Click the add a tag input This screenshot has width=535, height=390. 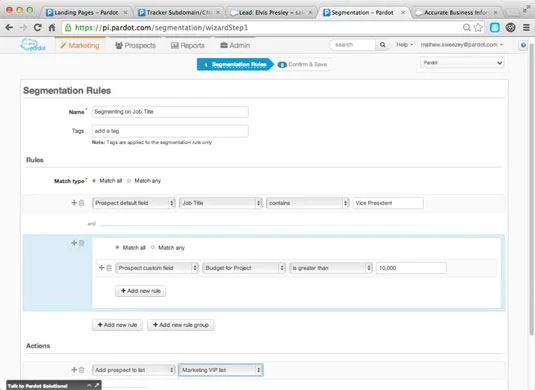[170, 131]
